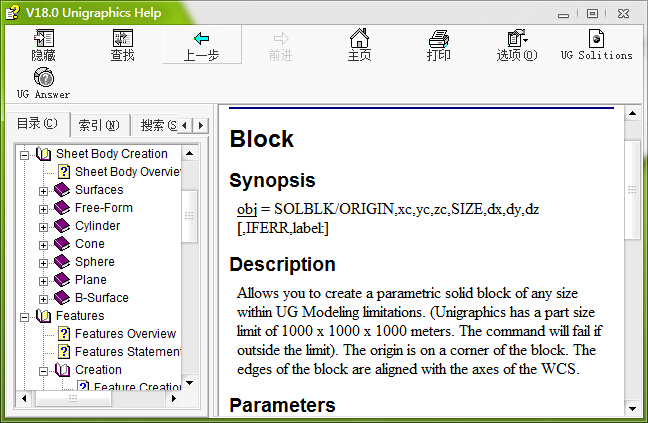Click the Plane purple book icon
The image size is (648, 423).
pos(62,280)
